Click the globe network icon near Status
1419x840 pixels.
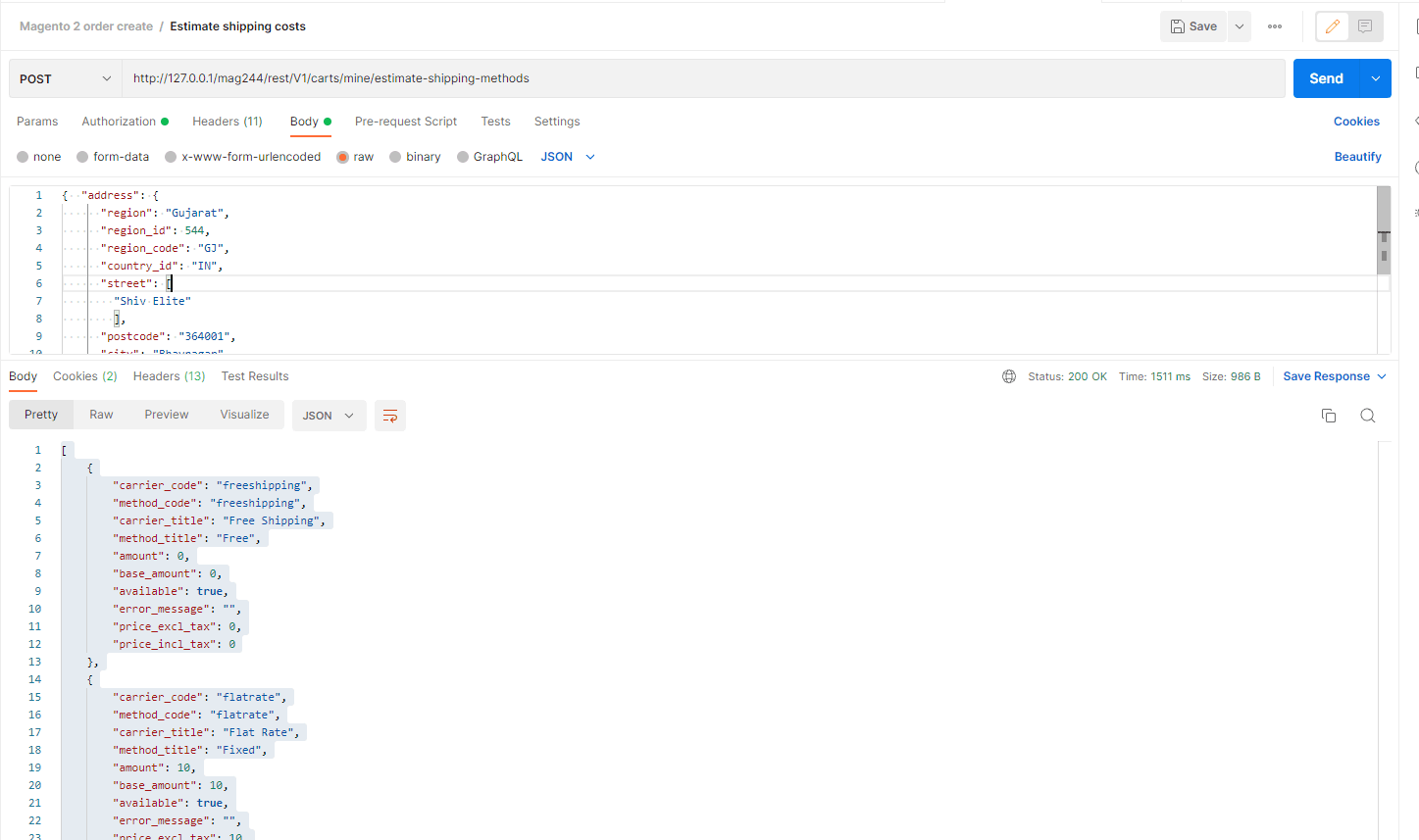click(1009, 376)
